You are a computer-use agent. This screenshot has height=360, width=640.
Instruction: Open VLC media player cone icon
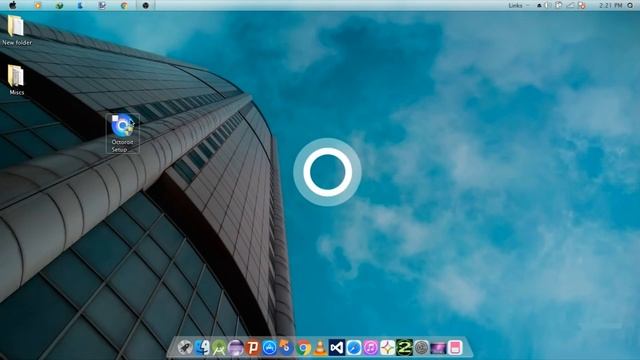tap(320, 348)
